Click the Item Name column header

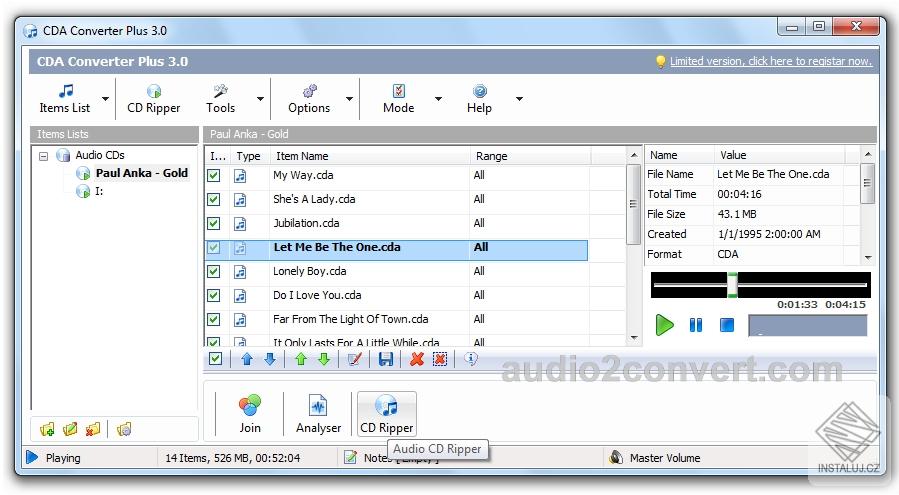pos(371,156)
